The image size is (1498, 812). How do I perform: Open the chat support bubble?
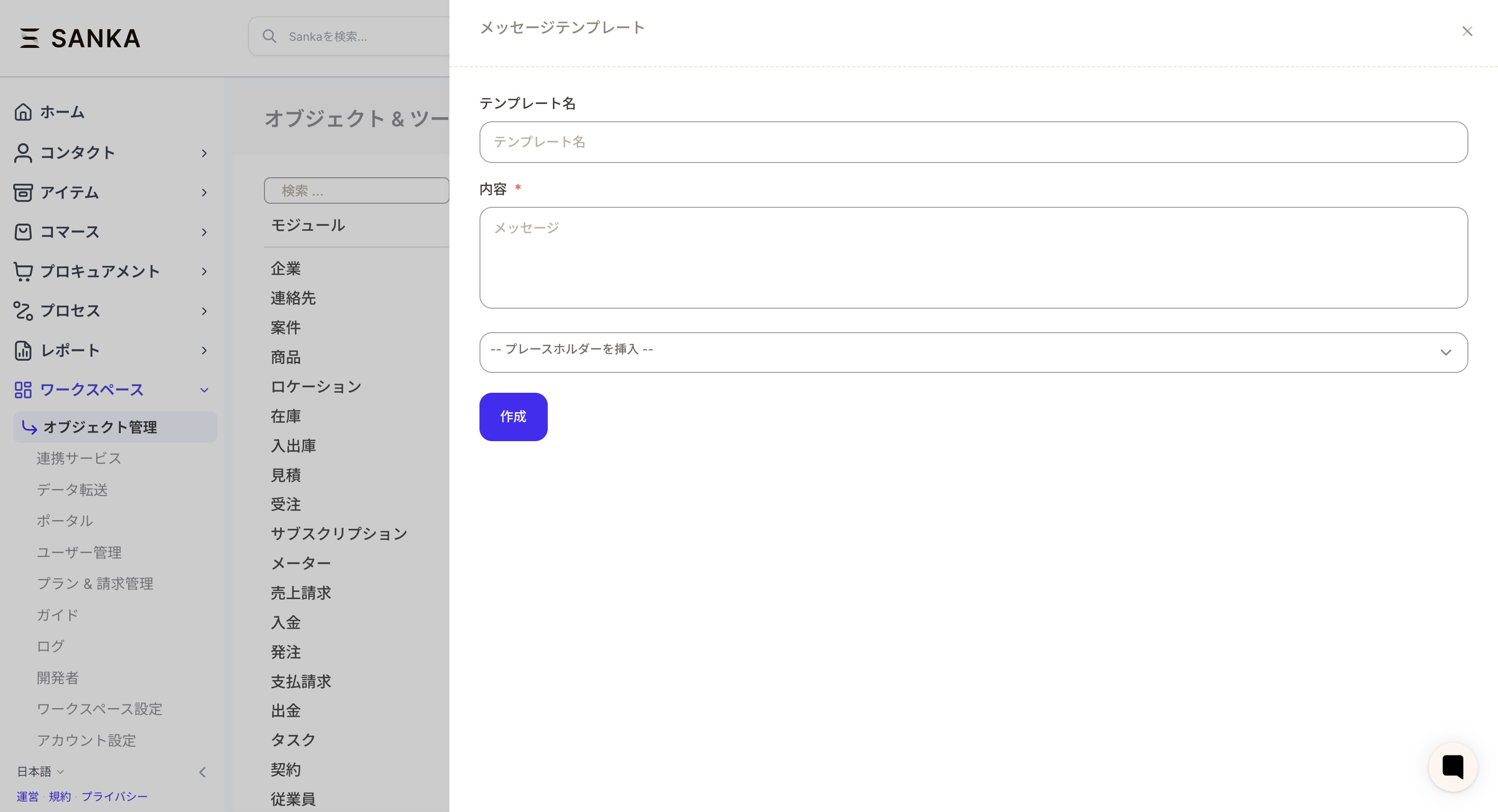coord(1453,767)
